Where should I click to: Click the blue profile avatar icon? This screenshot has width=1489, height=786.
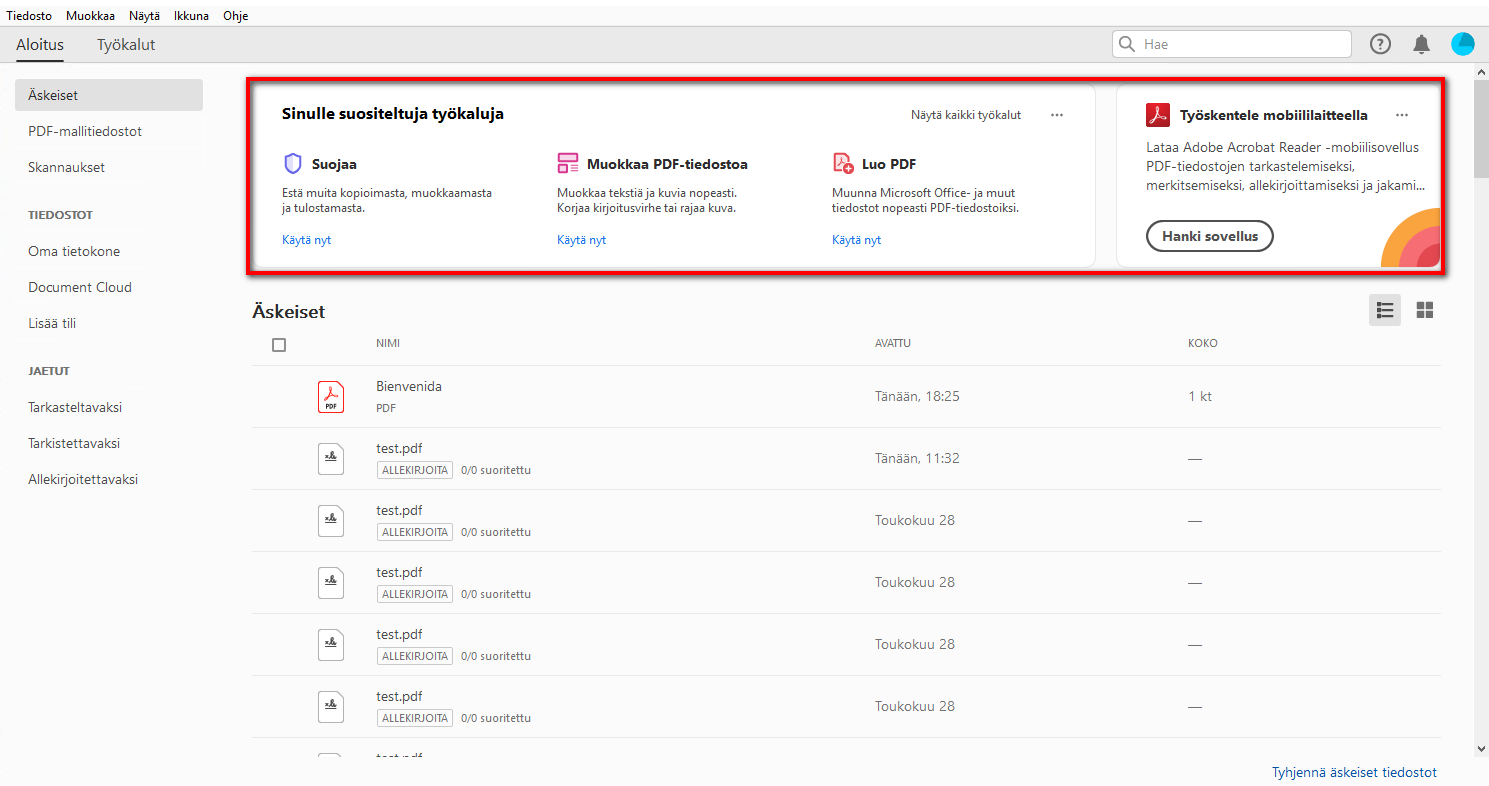(x=1463, y=44)
